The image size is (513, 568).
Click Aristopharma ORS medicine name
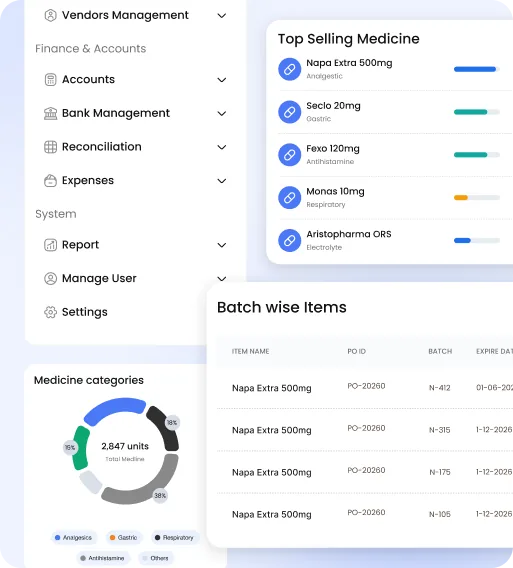349,234
